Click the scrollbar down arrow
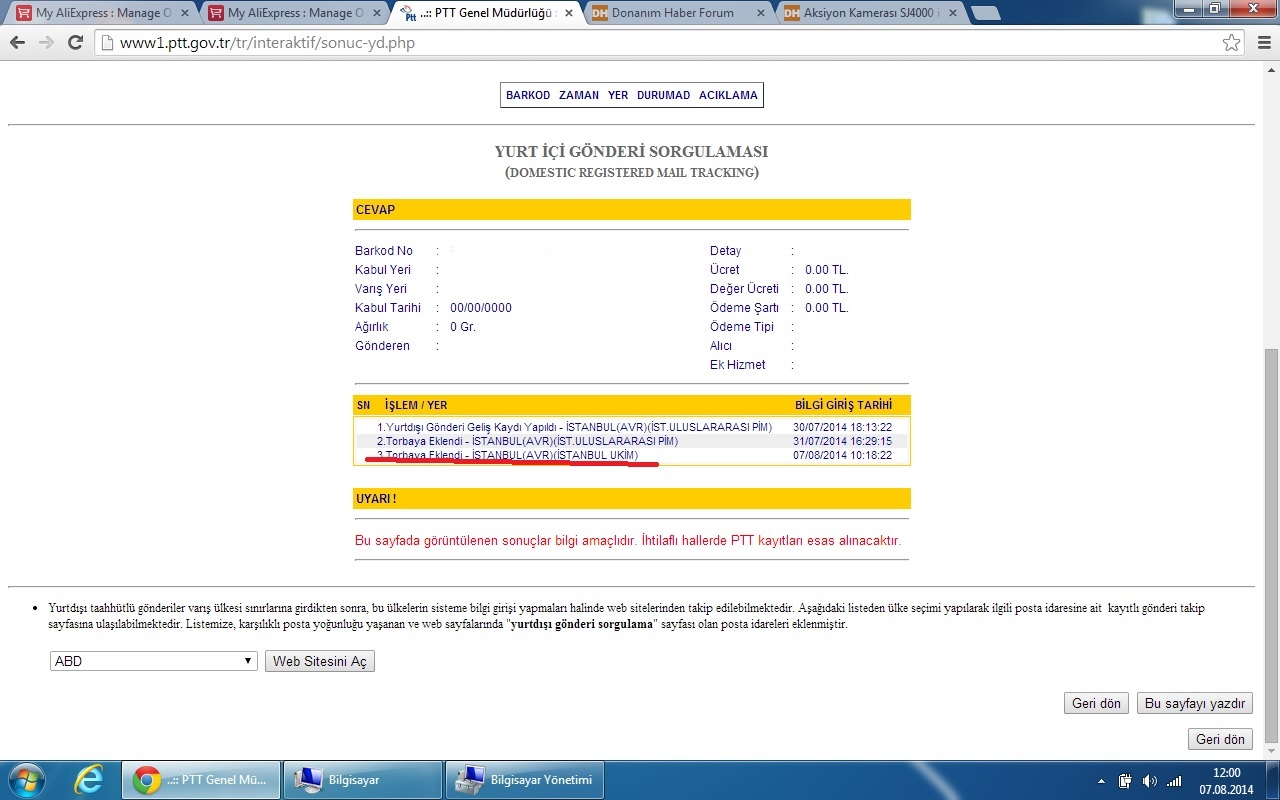1280x800 pixels. 1271,750
